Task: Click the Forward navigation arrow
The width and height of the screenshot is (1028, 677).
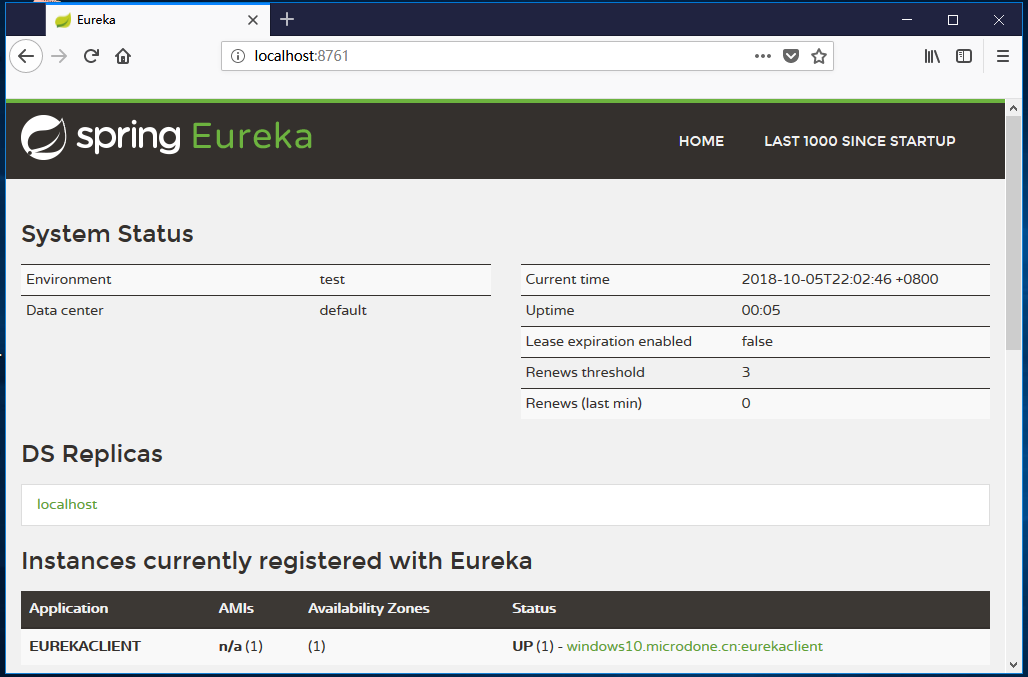Action: [x=59, y=56]
